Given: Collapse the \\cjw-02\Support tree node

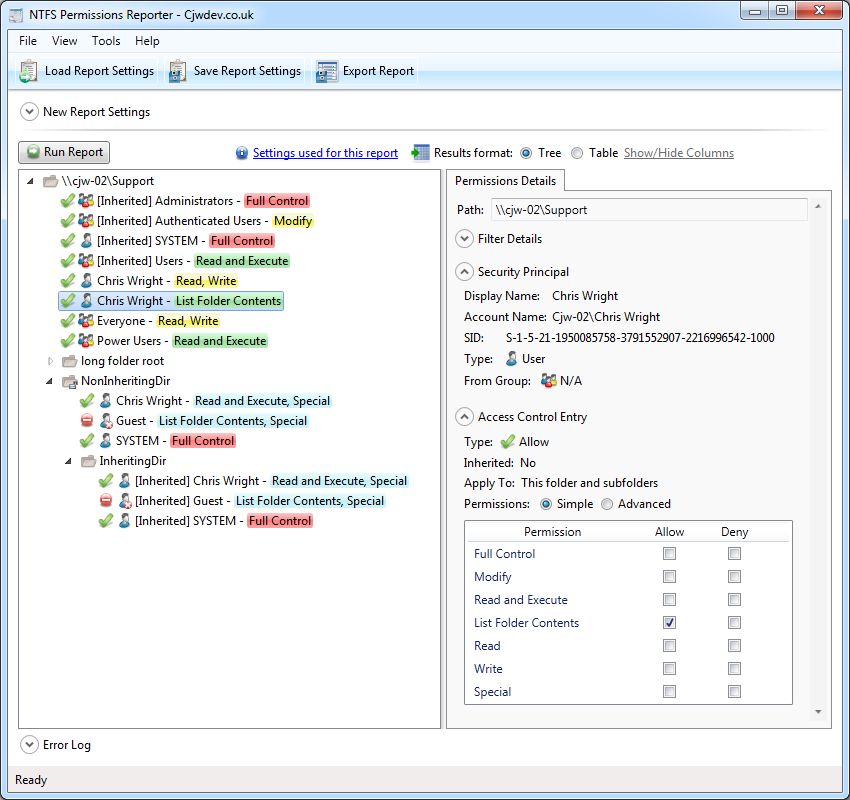Looking at the screenshot, I should [x=30, y=181].
